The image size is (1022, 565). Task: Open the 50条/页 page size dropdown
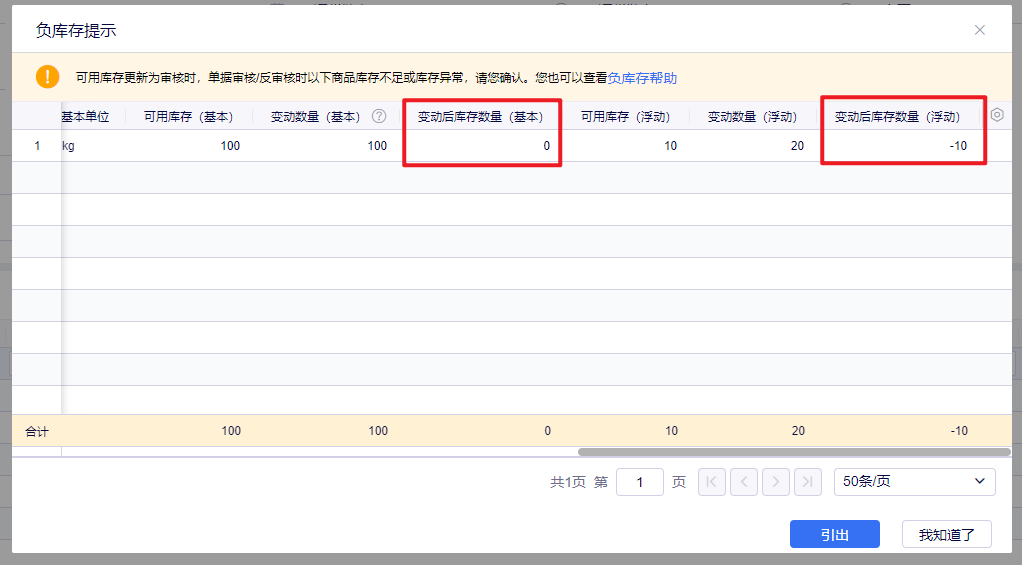point(914,481)
